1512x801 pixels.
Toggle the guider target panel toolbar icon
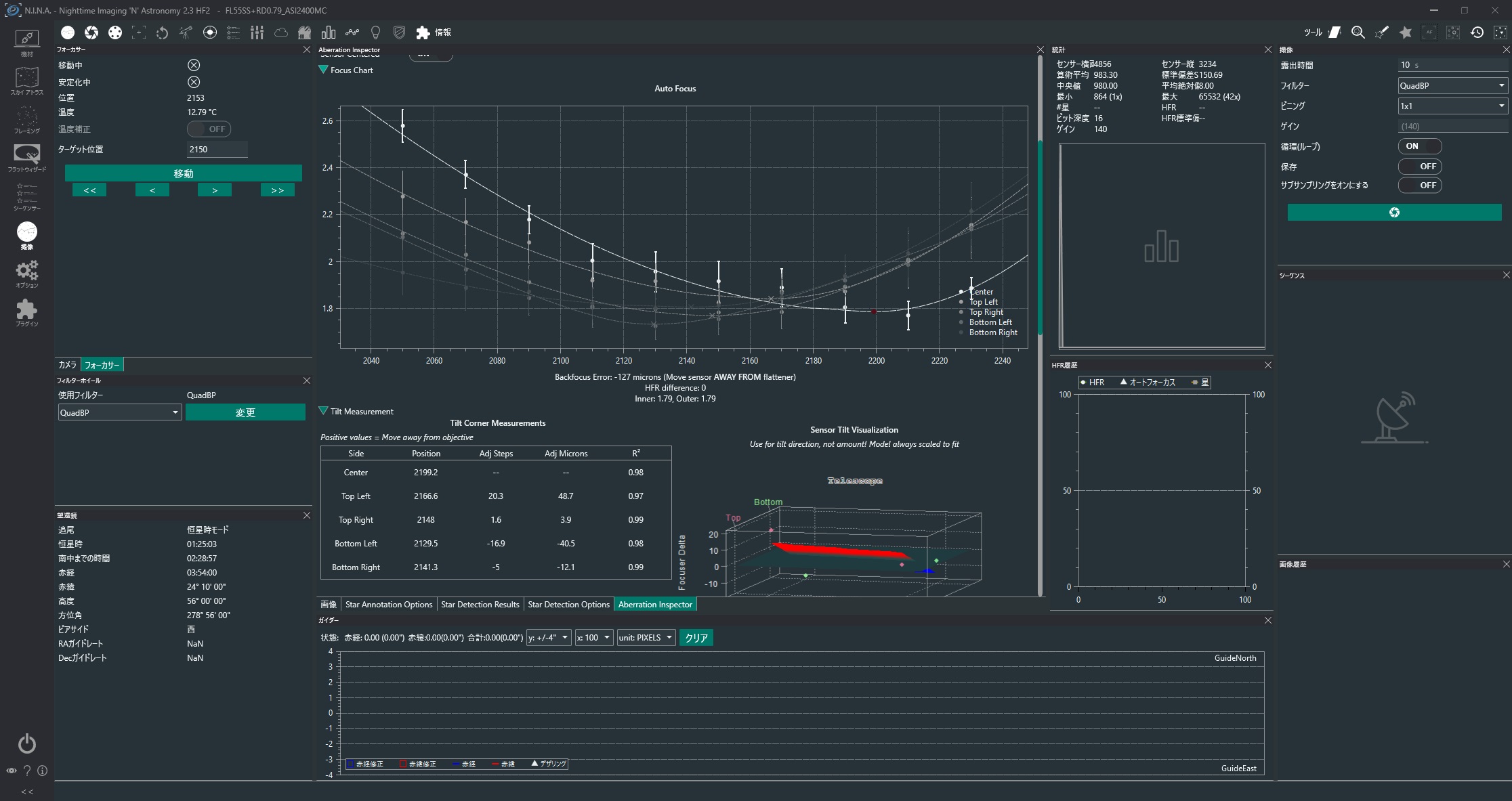(x=210, y=33)
